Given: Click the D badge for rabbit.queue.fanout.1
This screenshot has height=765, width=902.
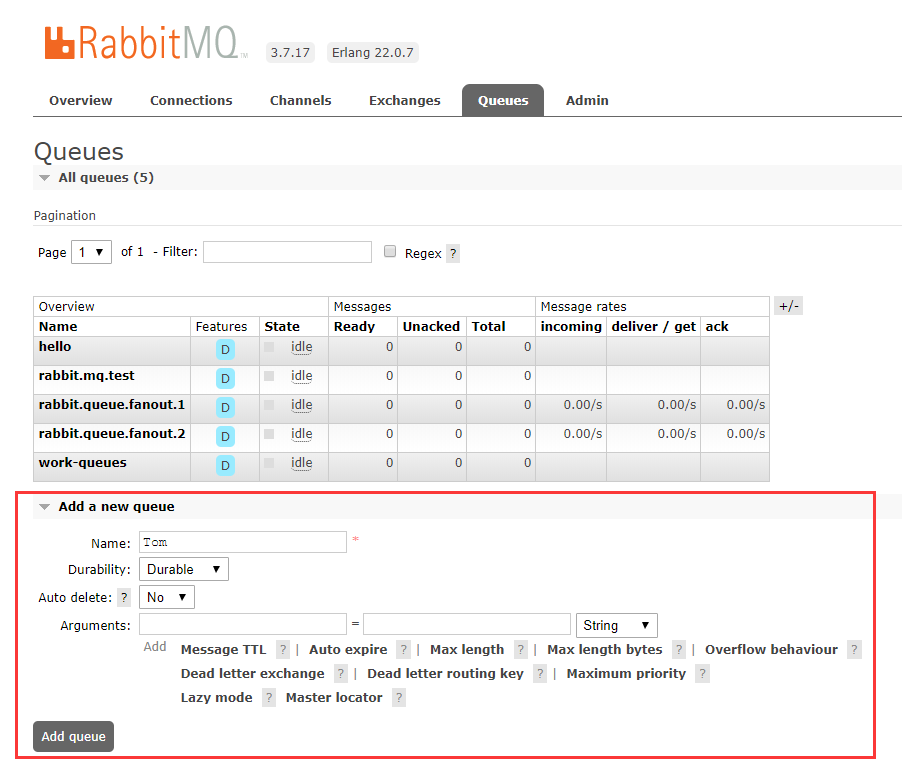Looking at the screenshot, I should click(x=224, y=407).
